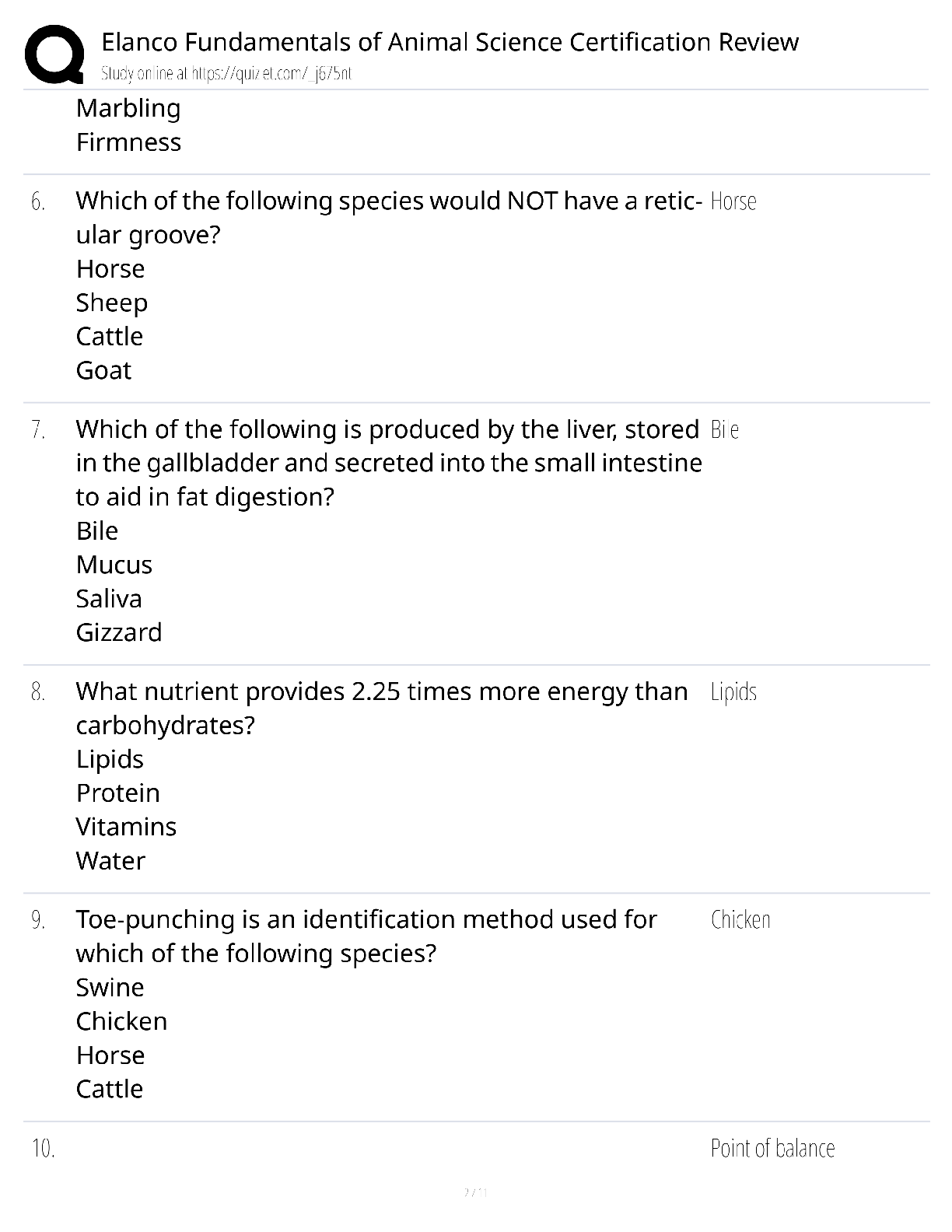Click the Horse answer beside question 6
Image resolution: width=952 pixels, height=1232 pixels.
coord(733,201)
